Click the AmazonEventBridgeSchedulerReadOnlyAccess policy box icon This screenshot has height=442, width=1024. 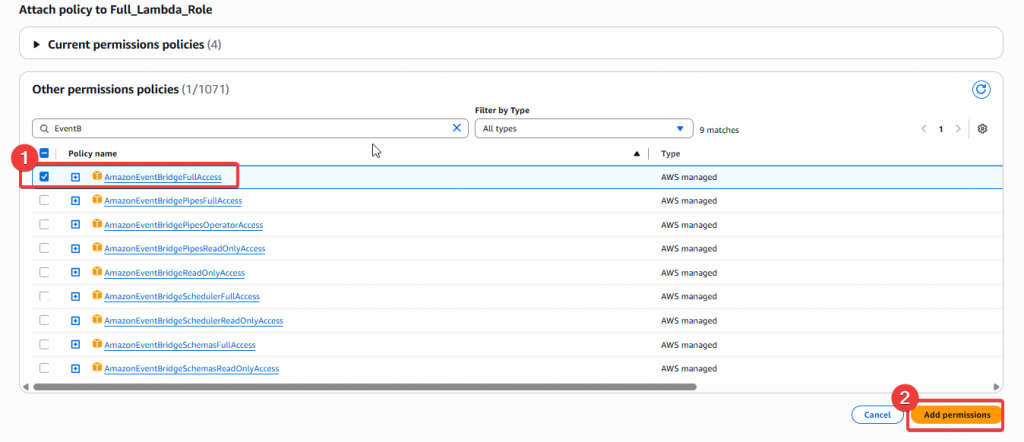pyautogui.click(x=97, y=320)
